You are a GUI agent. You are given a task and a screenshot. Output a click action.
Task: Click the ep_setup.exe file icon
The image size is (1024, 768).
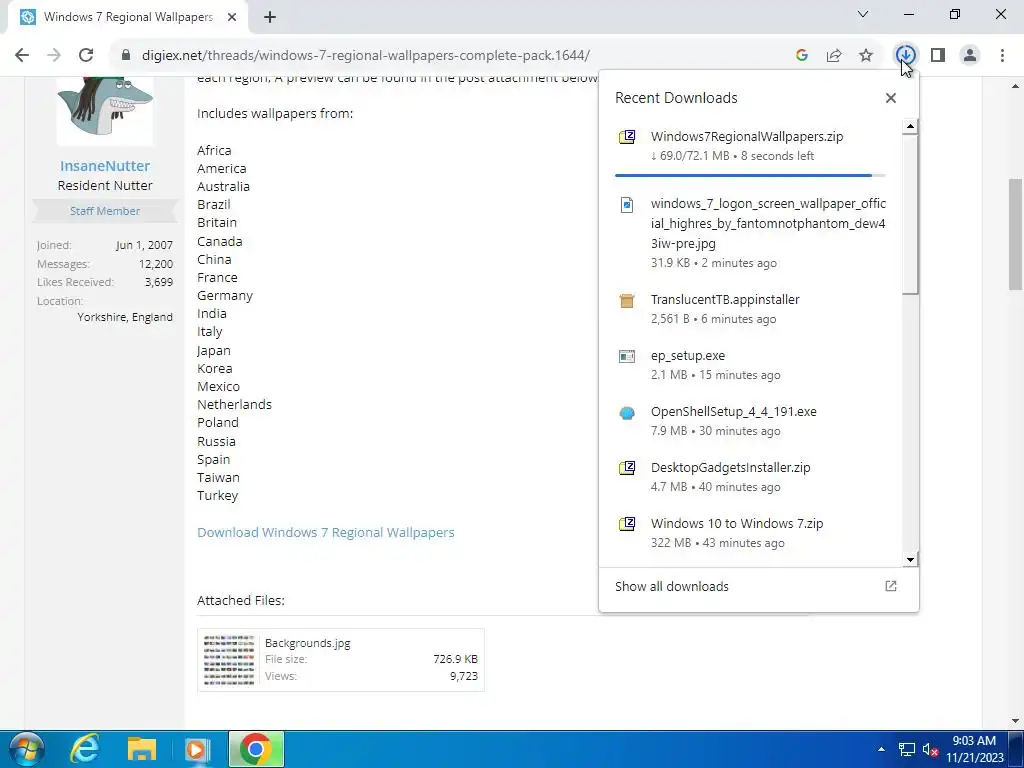[x=627, y=357]
